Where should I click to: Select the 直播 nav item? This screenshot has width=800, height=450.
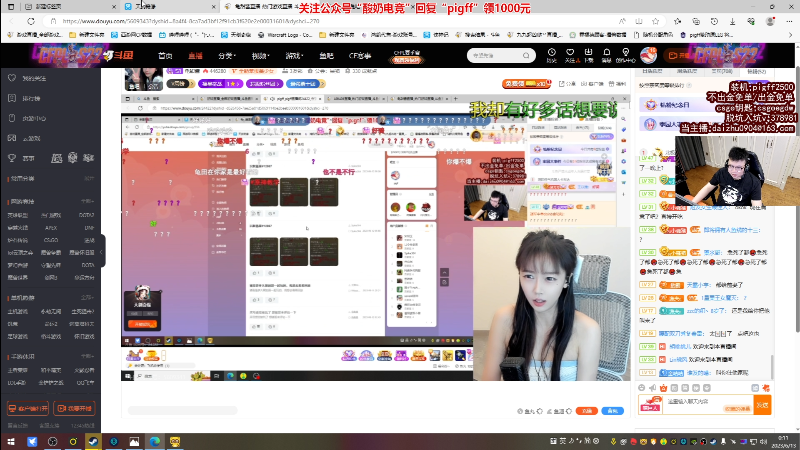195,56
